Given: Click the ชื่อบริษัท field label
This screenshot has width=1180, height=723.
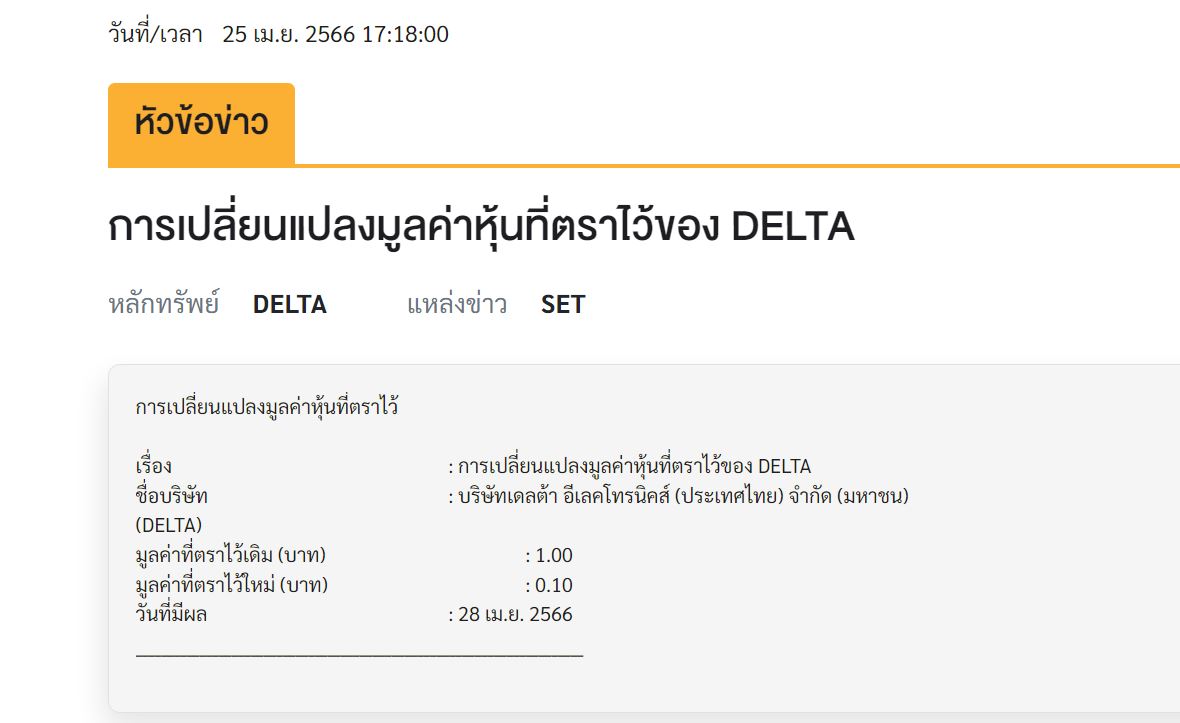Looking at the screenshot, I should [172, 496].
